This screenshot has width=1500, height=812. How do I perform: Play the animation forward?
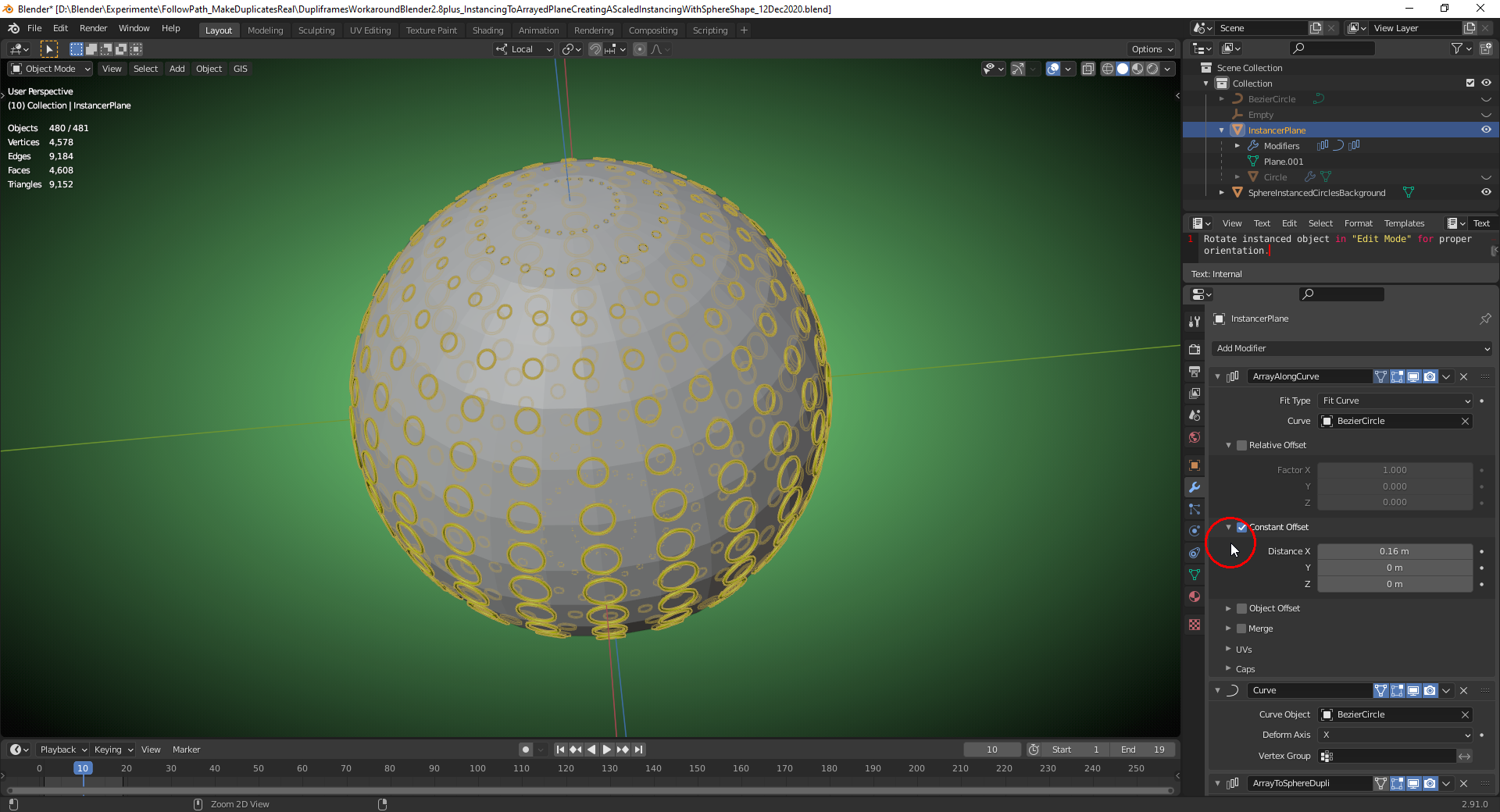(607, 750)
